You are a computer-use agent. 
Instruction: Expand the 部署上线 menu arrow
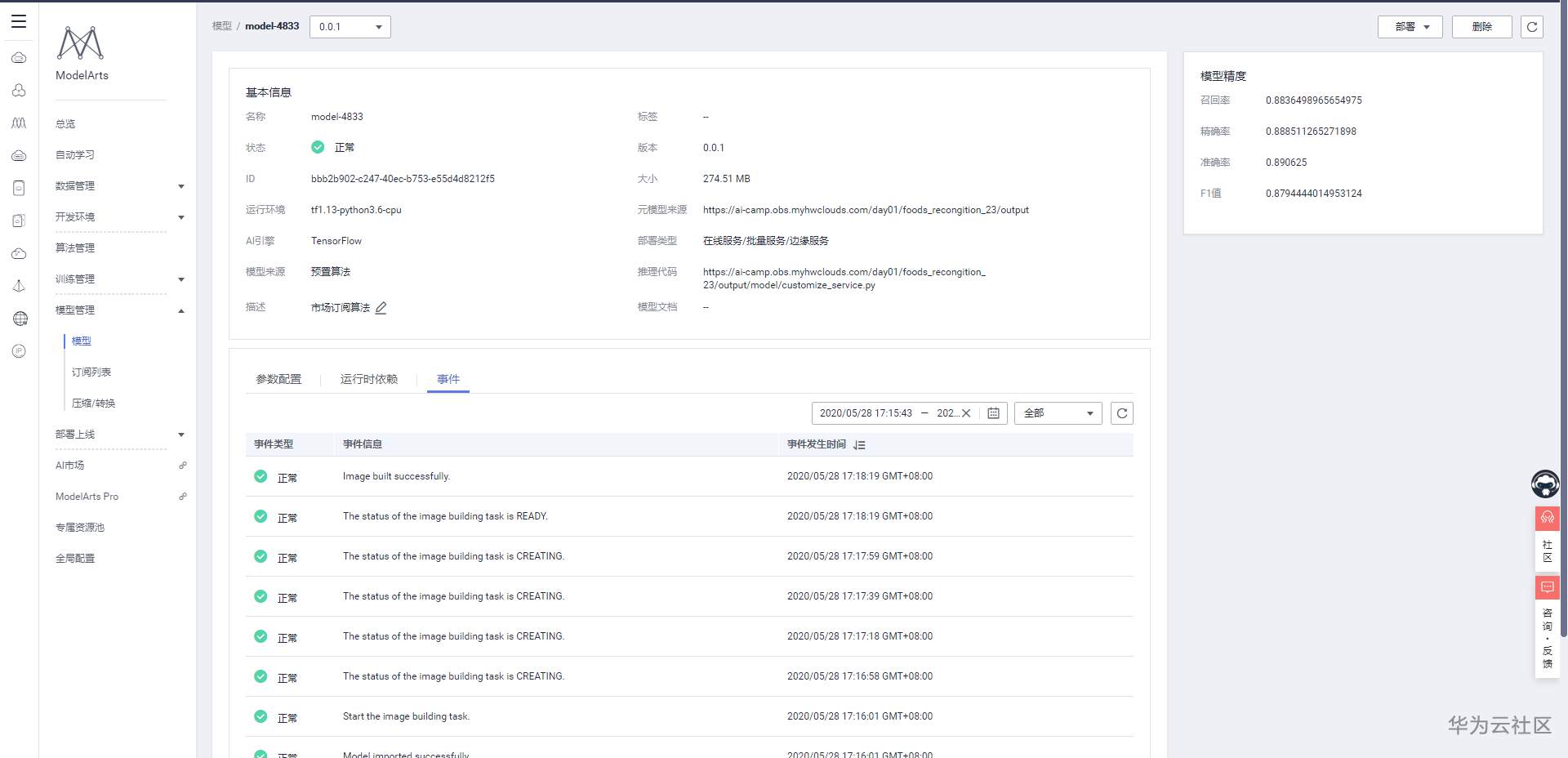[x=181, y=435]
